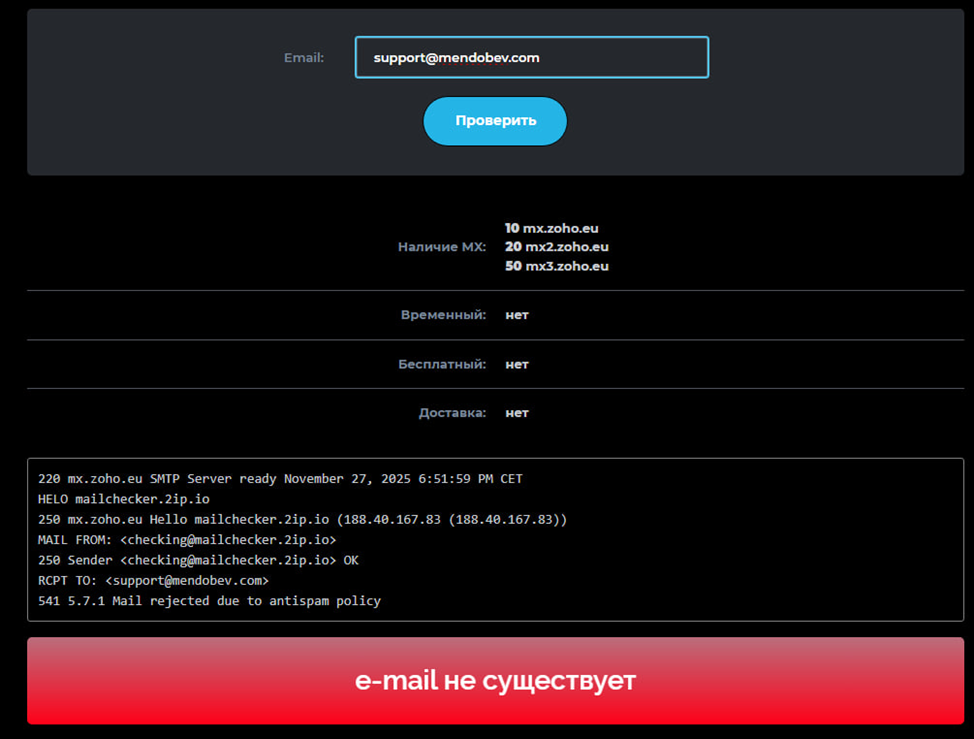This screenshot has width=974, height=739.
Task: Click the email address input field
Action: [x=531, y=58]
